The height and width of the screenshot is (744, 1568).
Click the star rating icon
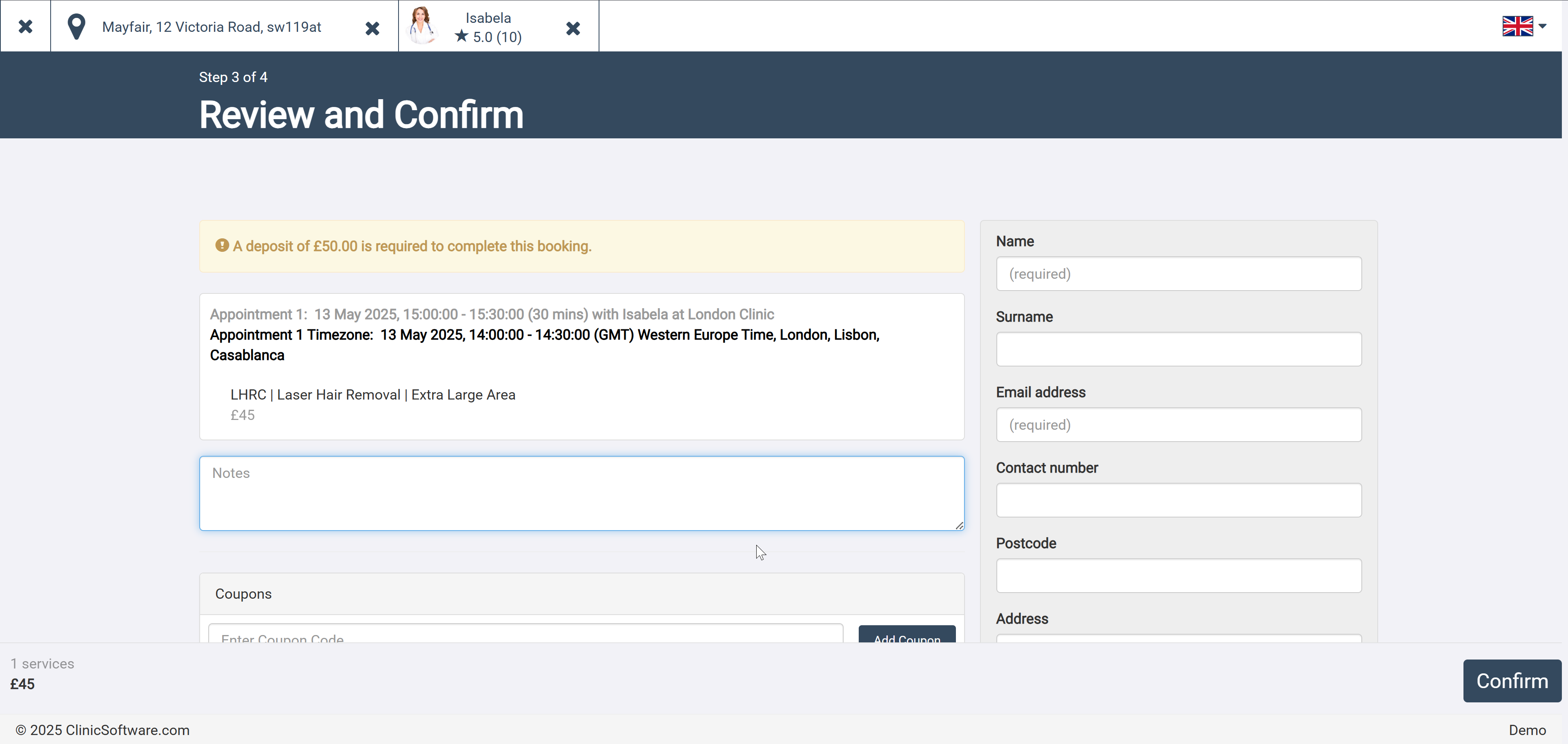pos(461,36)
